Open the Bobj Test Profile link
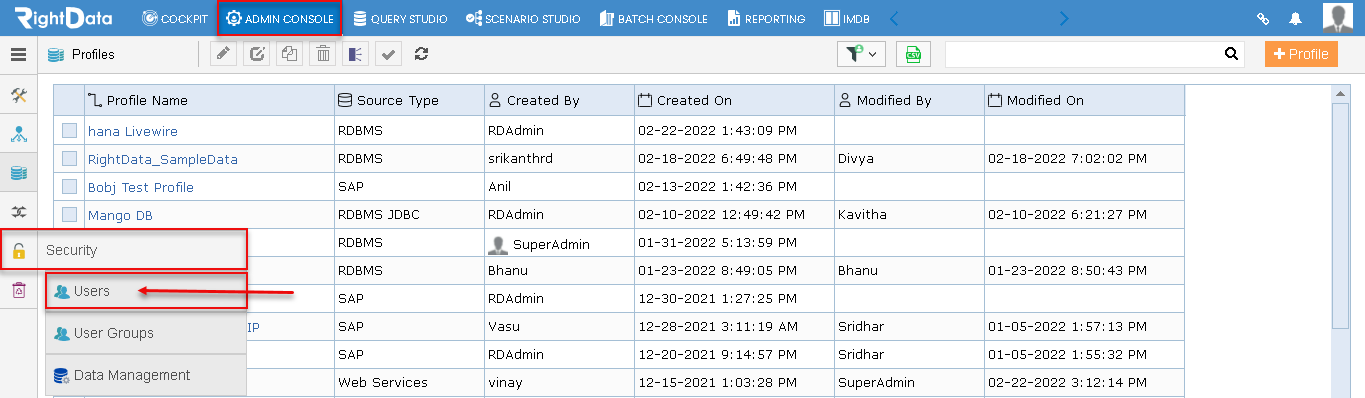Screen dimensions: 1365x398 141,187
